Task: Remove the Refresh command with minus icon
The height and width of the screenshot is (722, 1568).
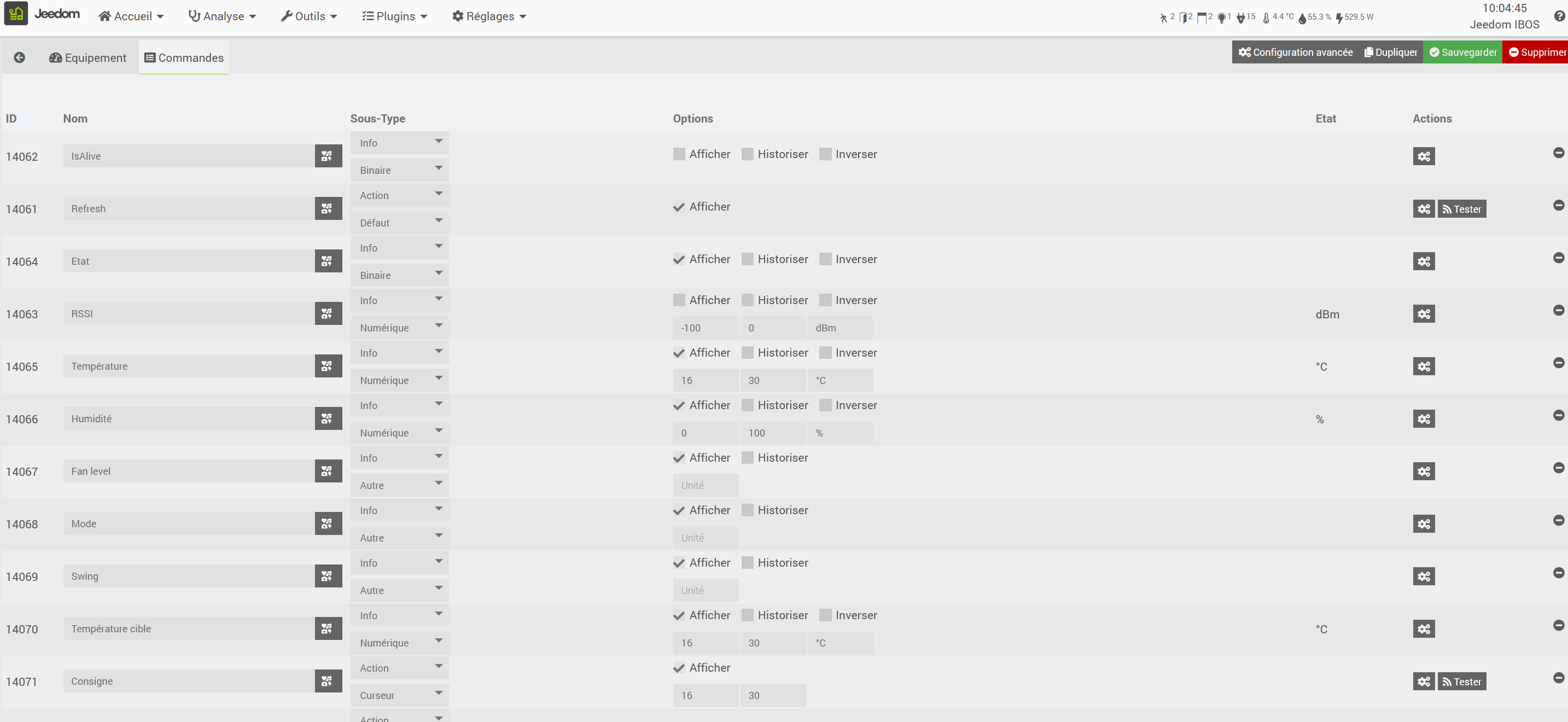Action: pos(1558,205)
